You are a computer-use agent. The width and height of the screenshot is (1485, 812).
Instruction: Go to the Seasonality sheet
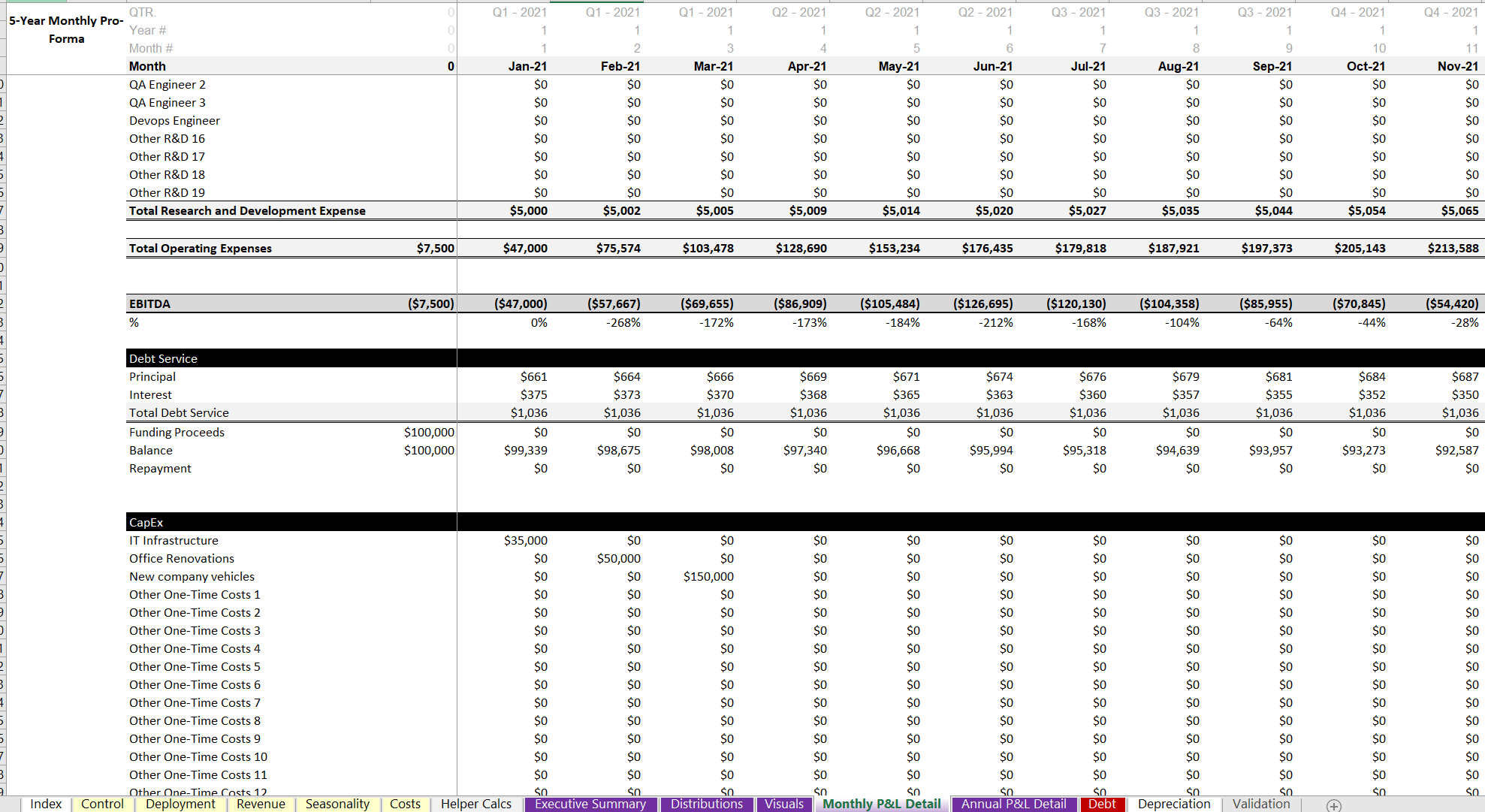(x=337, y=804)
